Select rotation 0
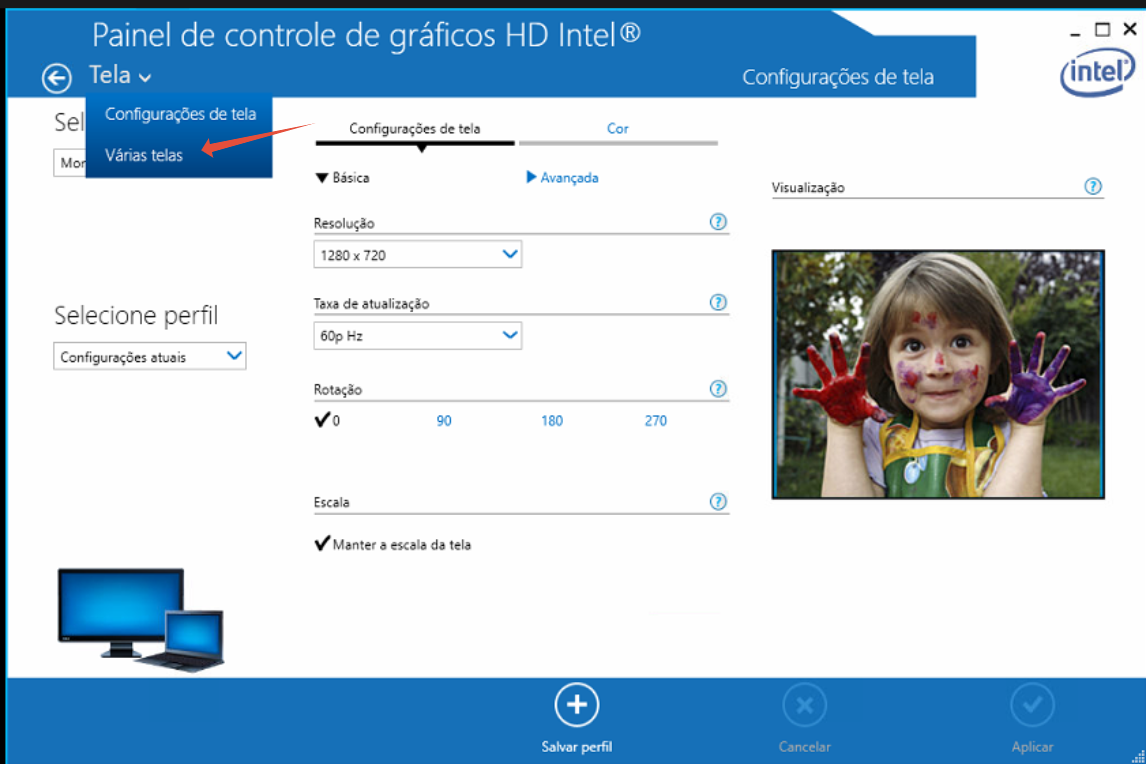Viewport: 1146px width, 764px height. coord(327,420)
